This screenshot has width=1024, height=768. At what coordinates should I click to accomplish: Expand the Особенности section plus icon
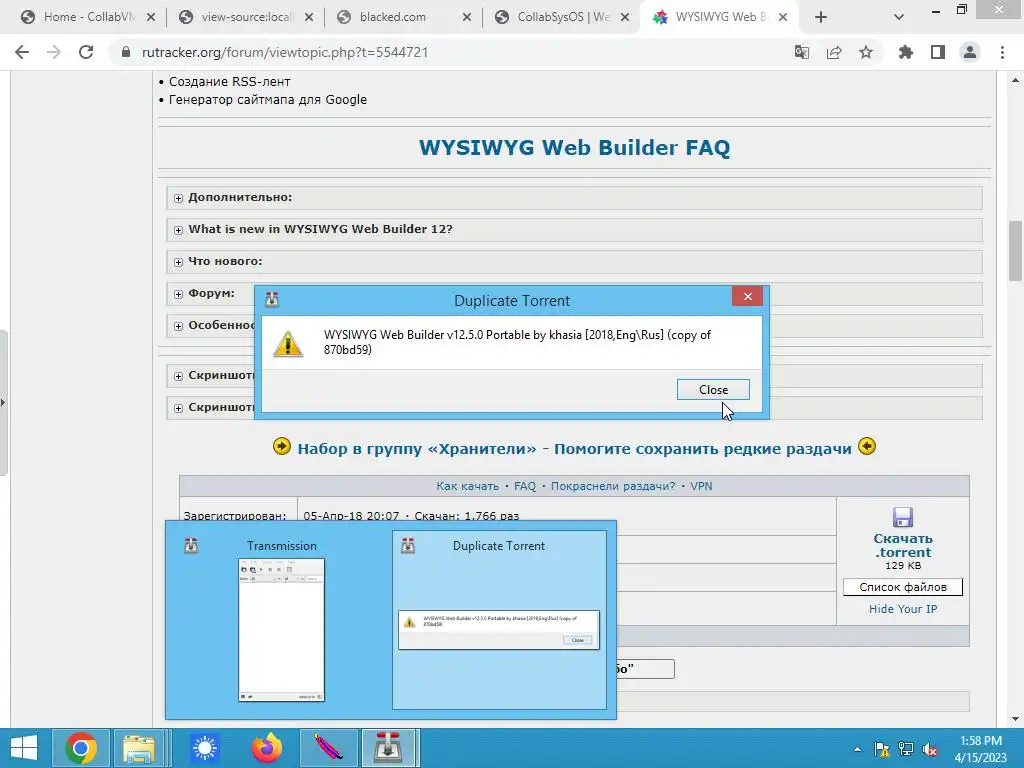[178, 326]
